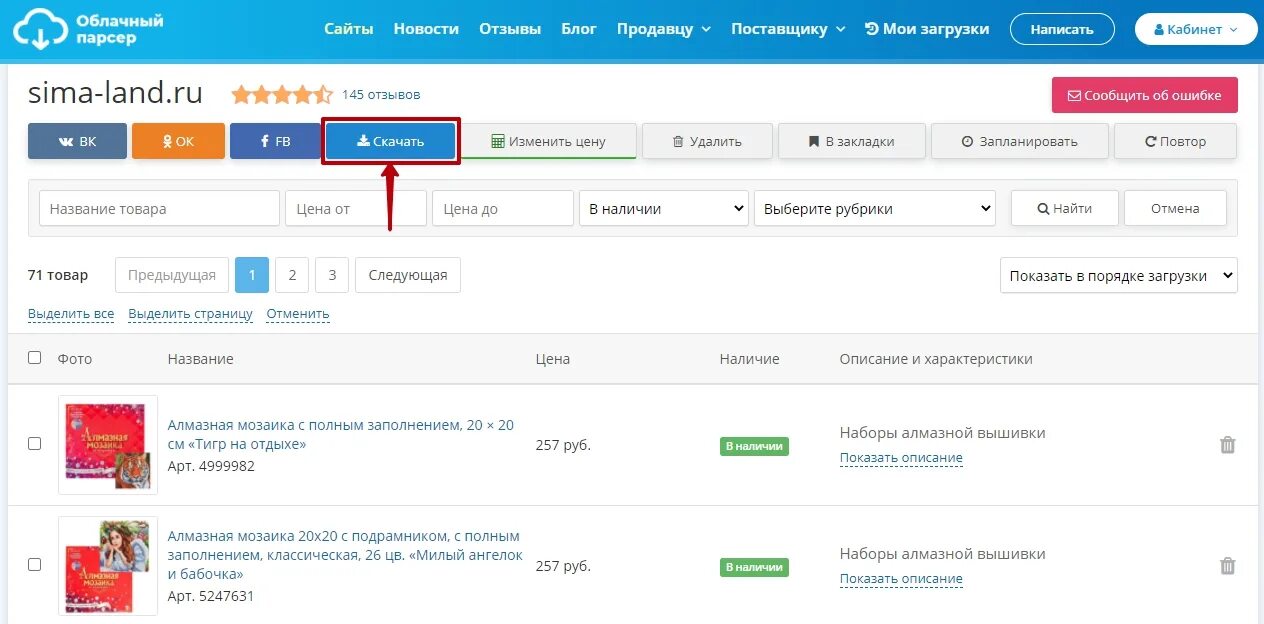Open the Отзывы menu item
Screen dimensions: 1264x624
pyautogui.click(x=510, y=29)
